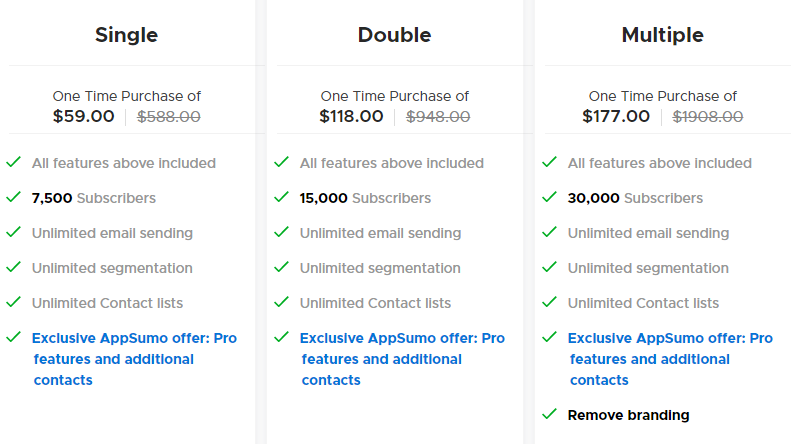
Task: Select the Single plan heading
Action: [x=127, y=35]
